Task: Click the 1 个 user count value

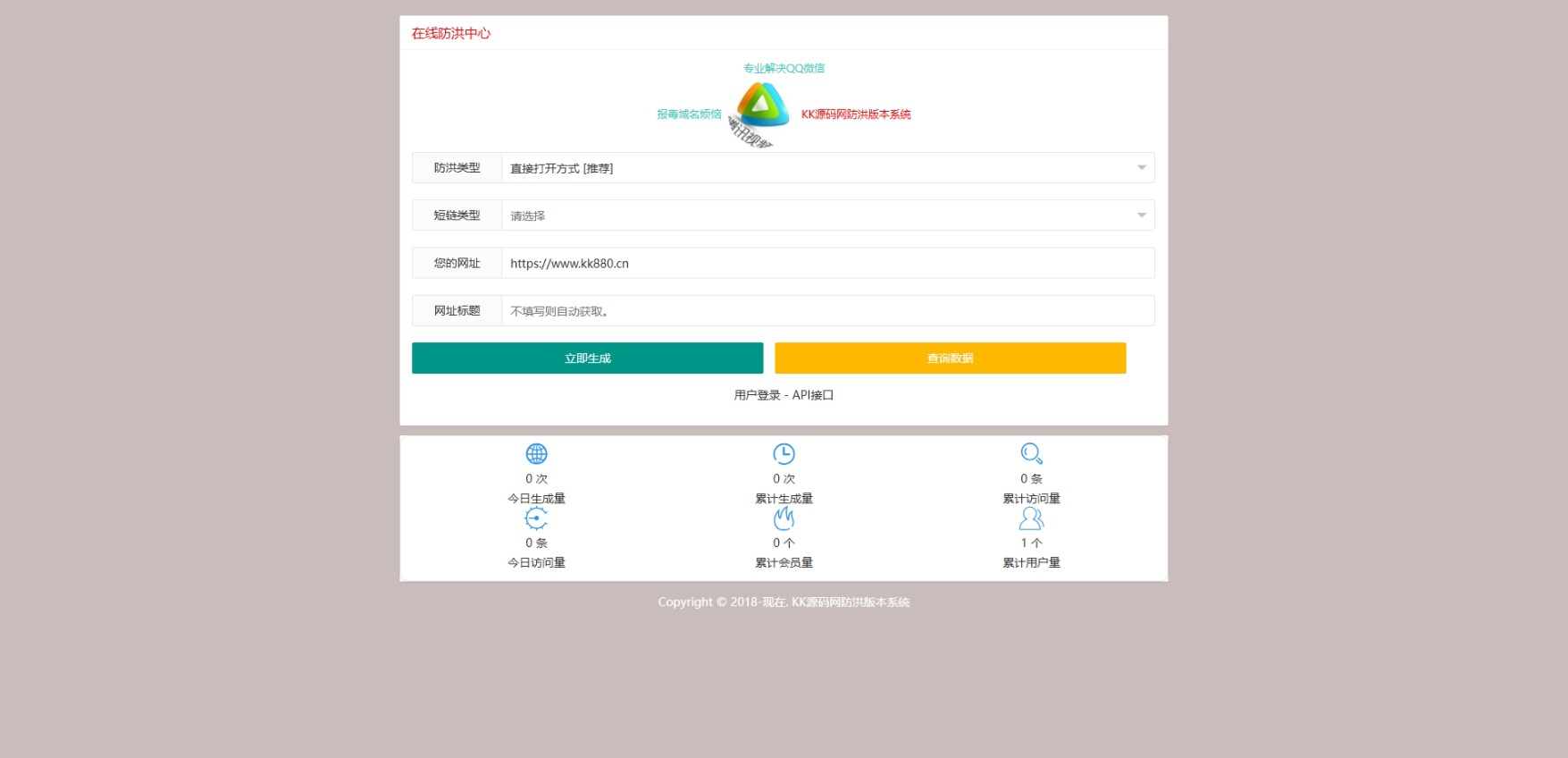Action: click(x=1031, y=543)
